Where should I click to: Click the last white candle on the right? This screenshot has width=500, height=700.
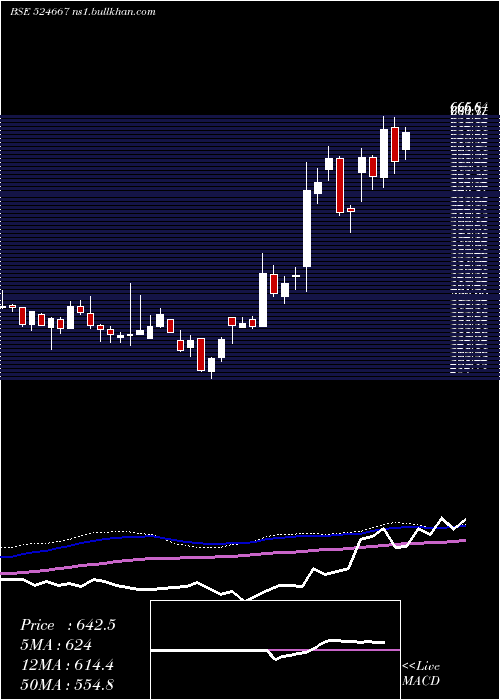(406, 141)
